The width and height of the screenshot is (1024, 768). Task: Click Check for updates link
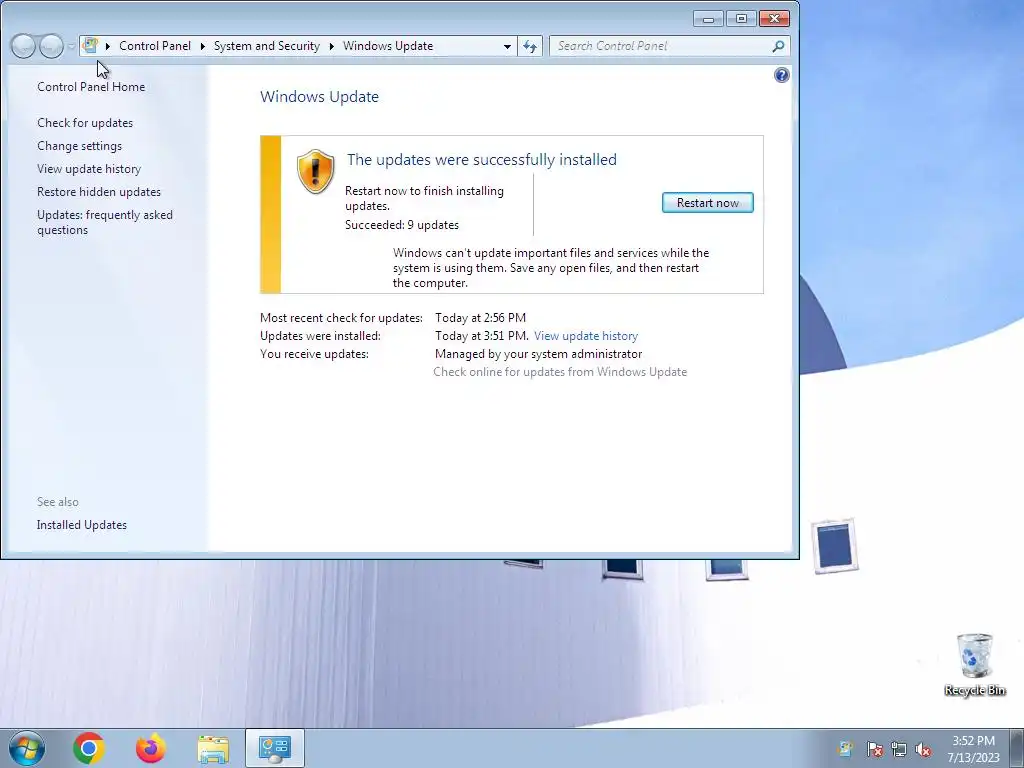click(85, 123)
